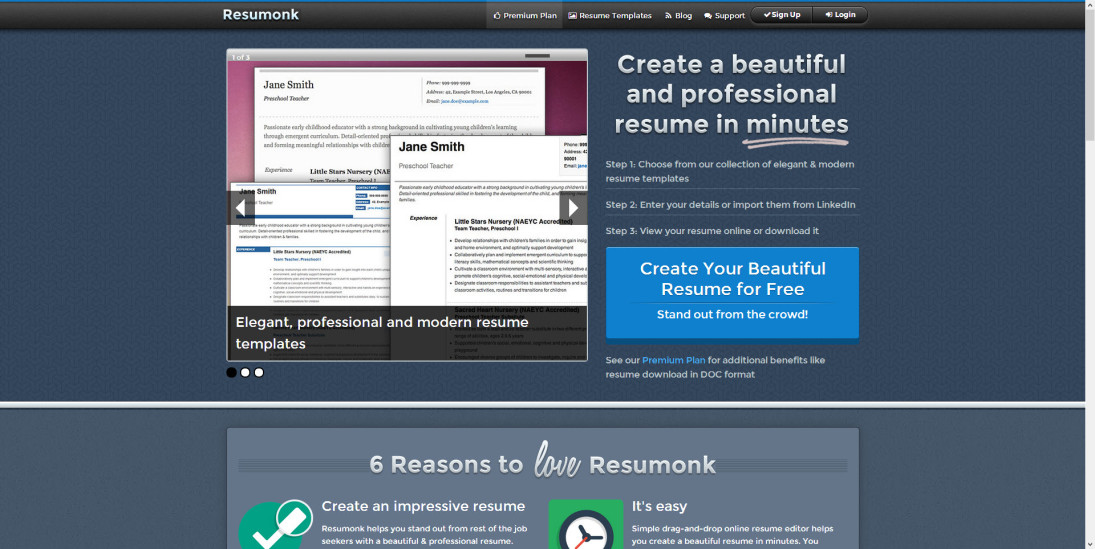Advance the slideshow with right arrow
Screen dimensions: 1095x549
tap(573, 207)
